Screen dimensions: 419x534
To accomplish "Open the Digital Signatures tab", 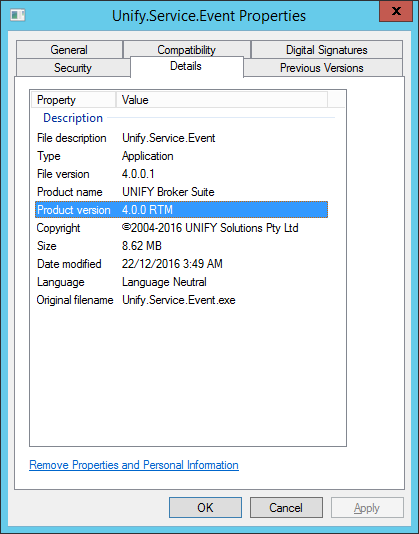I will [327, 50].
